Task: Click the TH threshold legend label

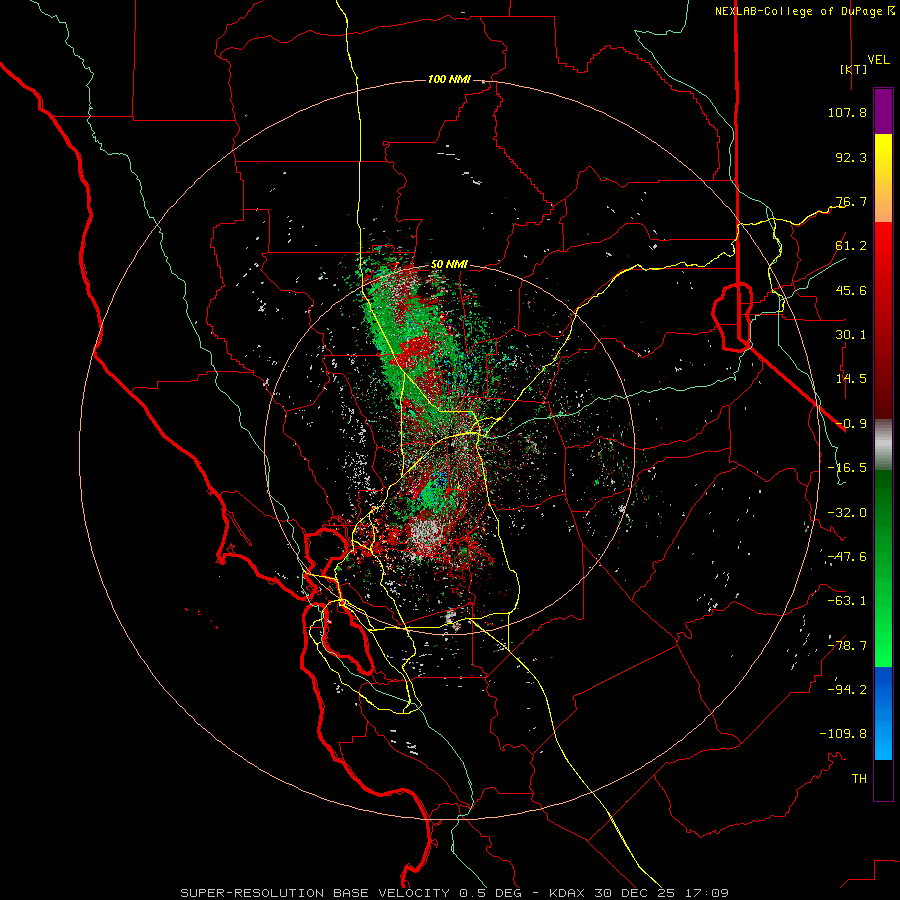Action: 859,779
